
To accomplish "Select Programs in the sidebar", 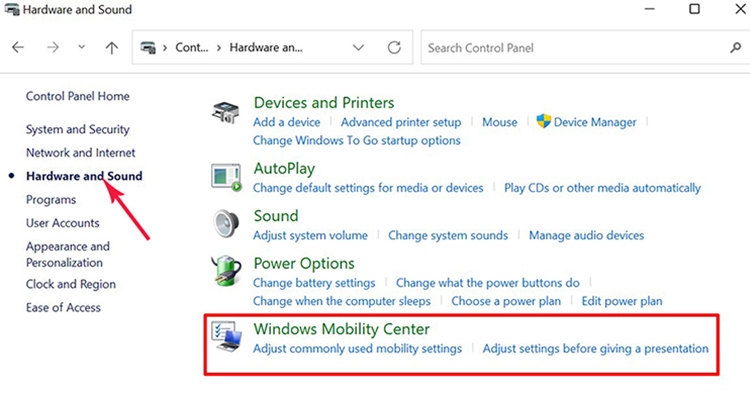I will (51, 200).
